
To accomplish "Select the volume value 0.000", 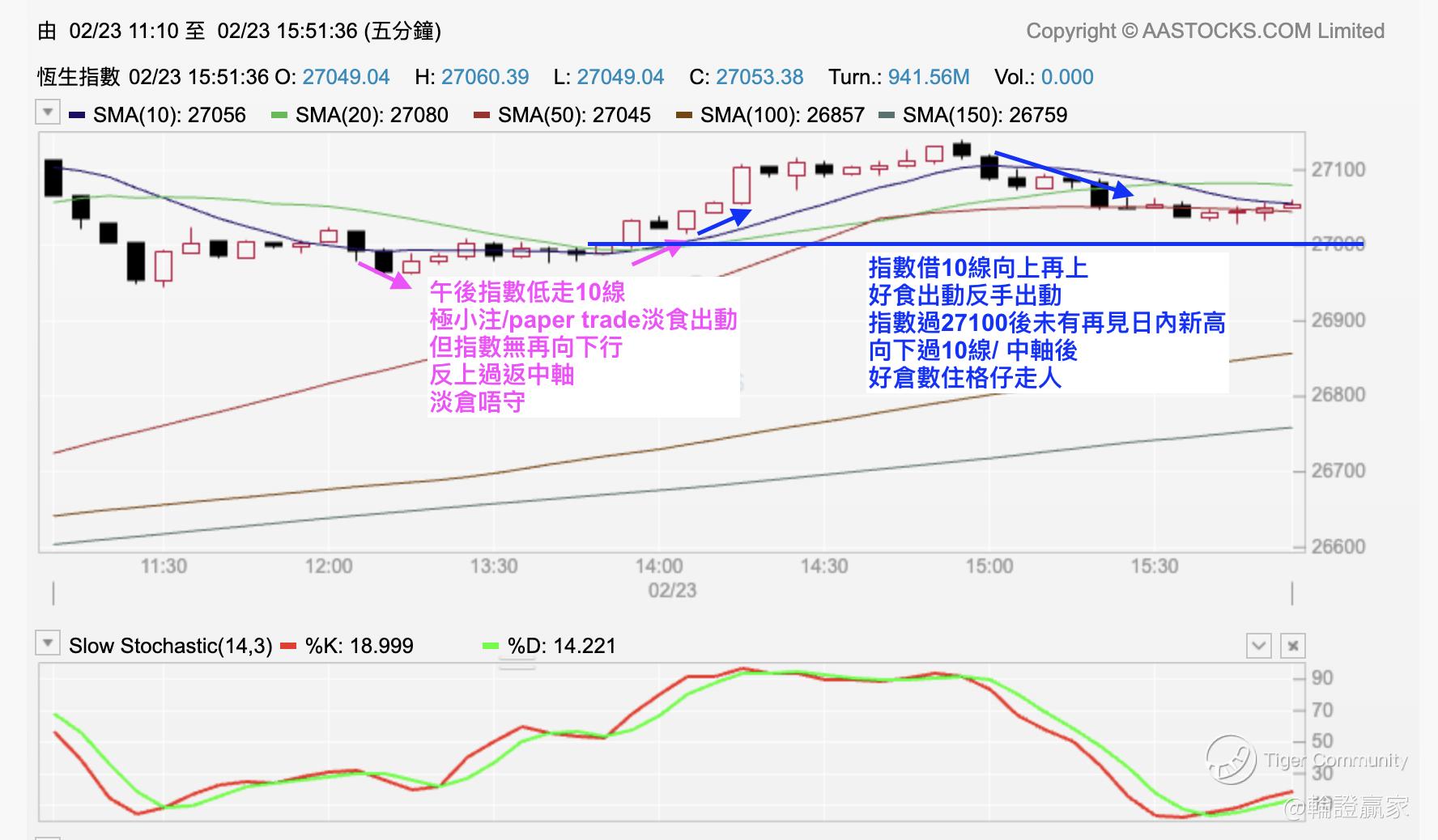I will (1067, 77).
